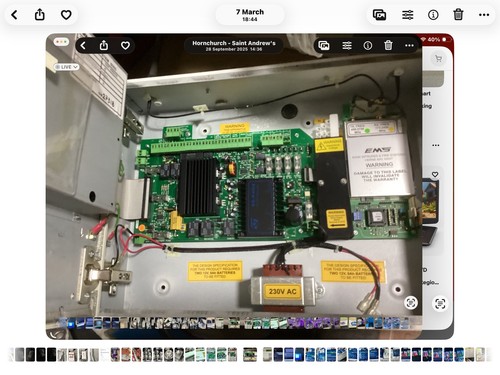
Task: Delete the photo with the outer trash icon
Action: pyautogui.click(x=458, y=15)
